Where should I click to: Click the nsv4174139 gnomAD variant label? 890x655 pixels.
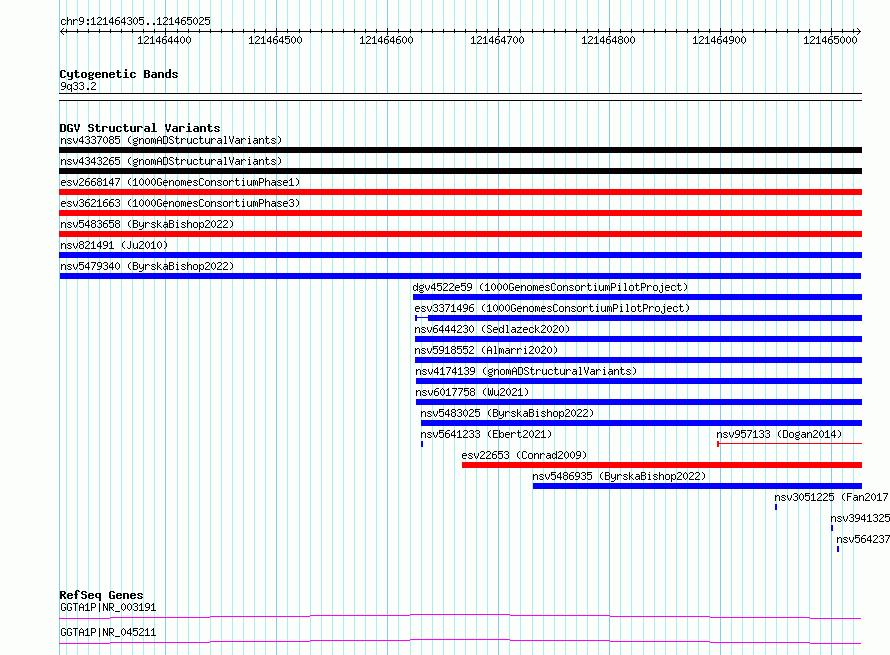(526, 371)
